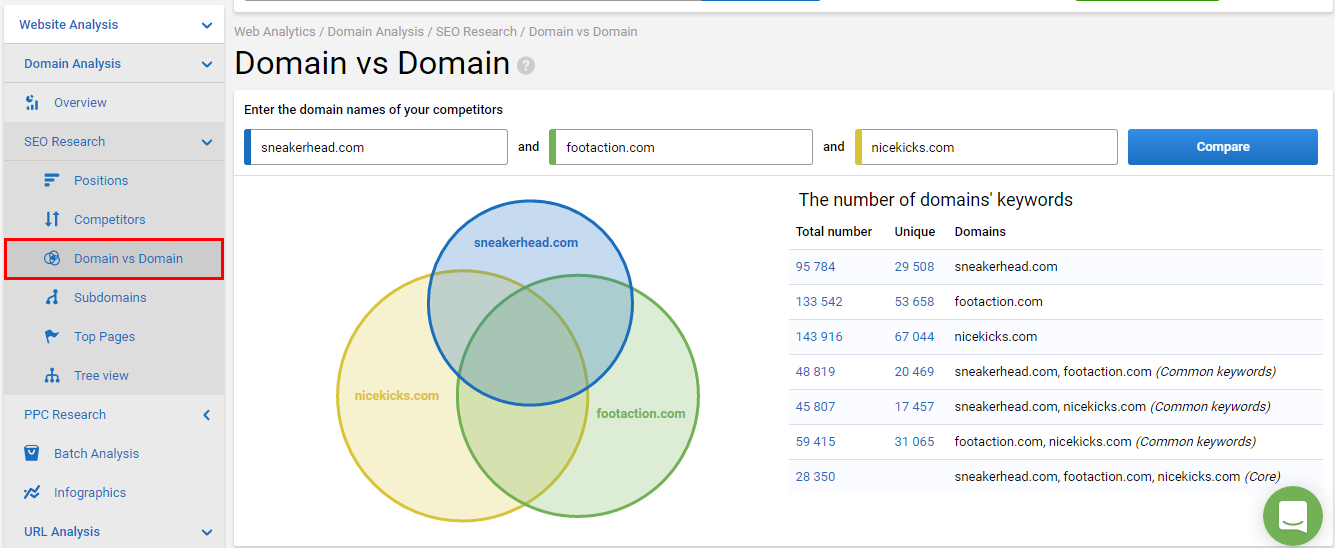This screenshot has width=1335, height=548.
Task: Click the Batch Analysis bucket icon
Action: pos(32,453)
